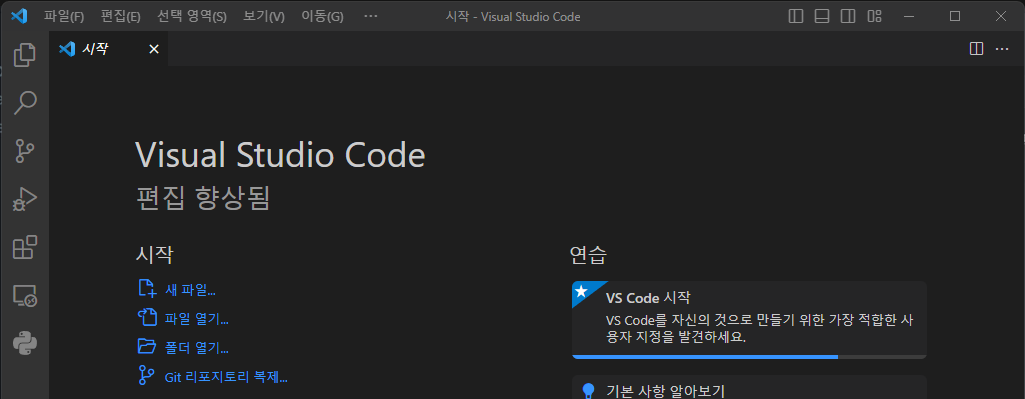
Task: Click the VS Code logo on 시작 tab
Action: (x=67, y=49)
